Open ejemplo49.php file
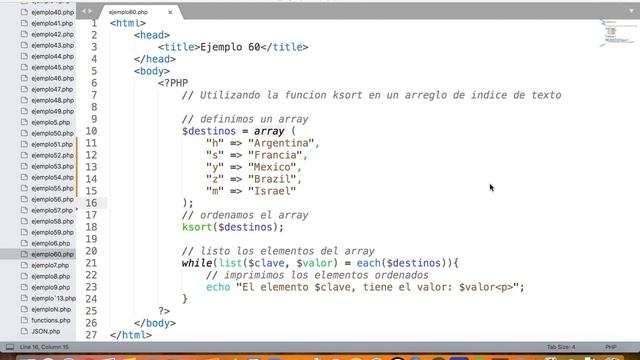This screenshot has width=640, height=360. [52, 111]
